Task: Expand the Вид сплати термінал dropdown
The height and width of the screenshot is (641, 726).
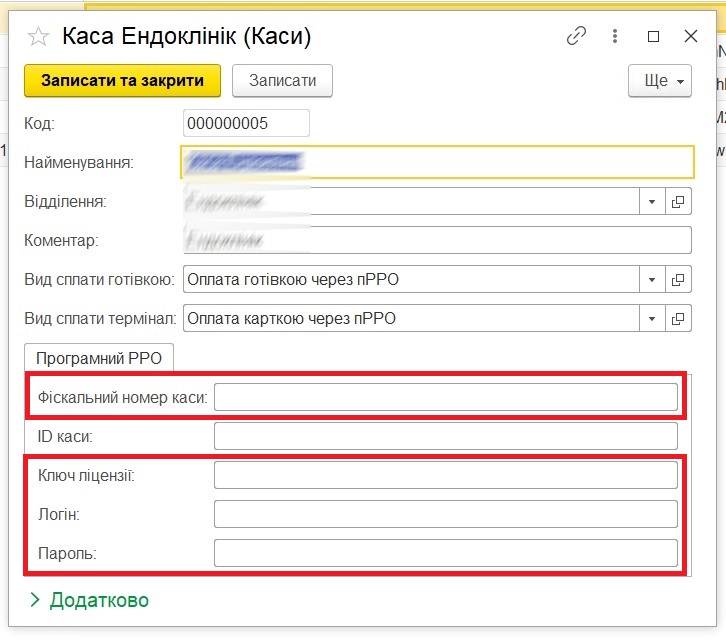Action: pos(652,319)
